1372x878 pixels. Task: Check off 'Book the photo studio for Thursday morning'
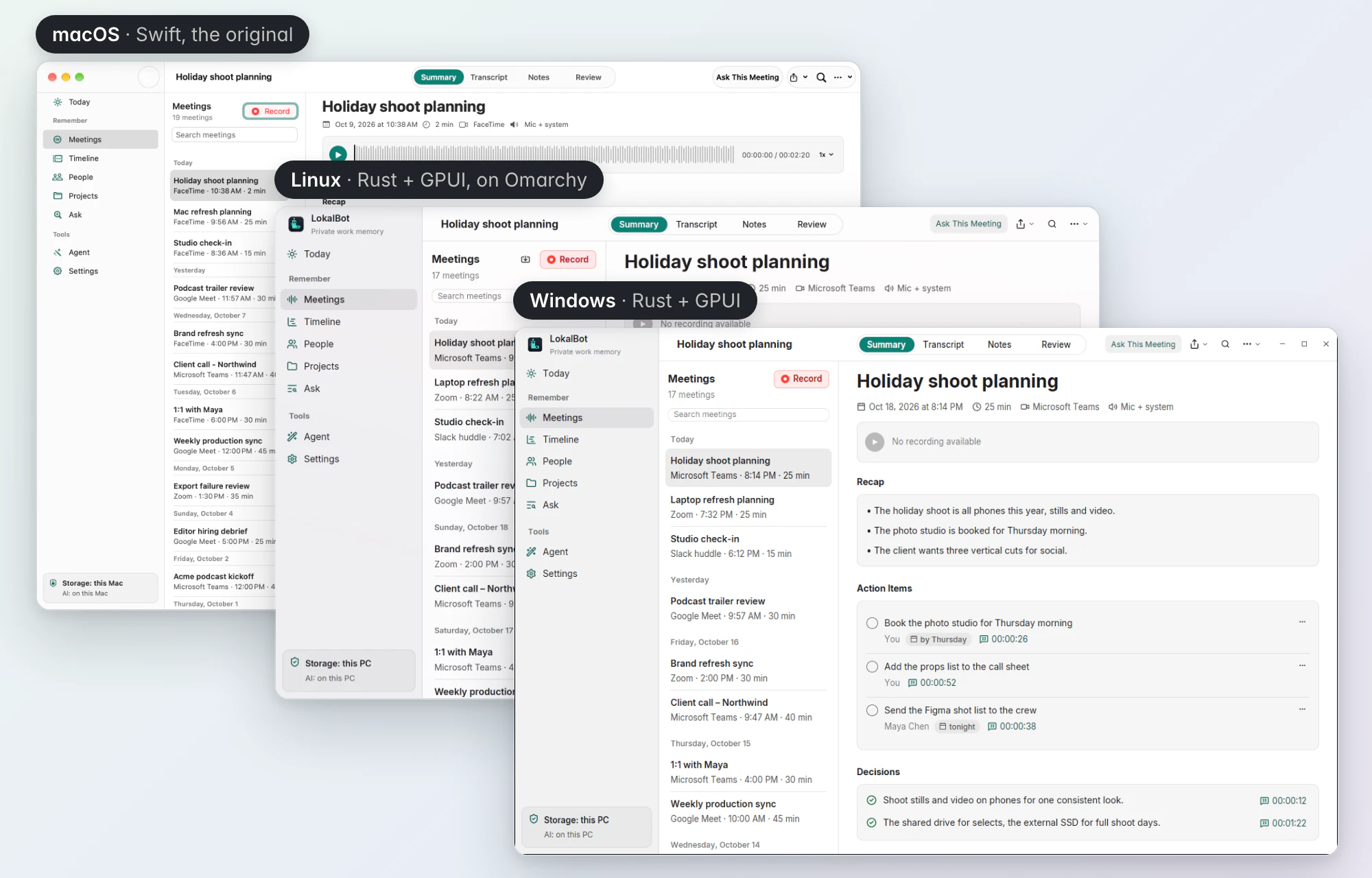coord(872,623)
